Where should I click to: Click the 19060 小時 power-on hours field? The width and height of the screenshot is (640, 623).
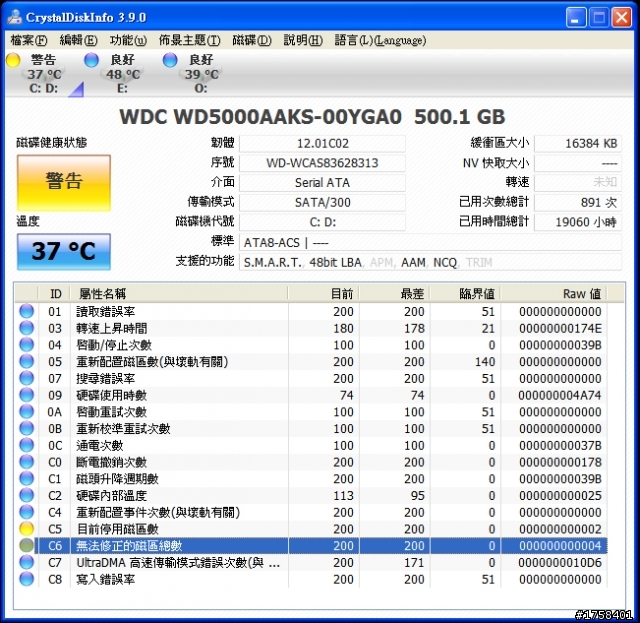point(578,222)
